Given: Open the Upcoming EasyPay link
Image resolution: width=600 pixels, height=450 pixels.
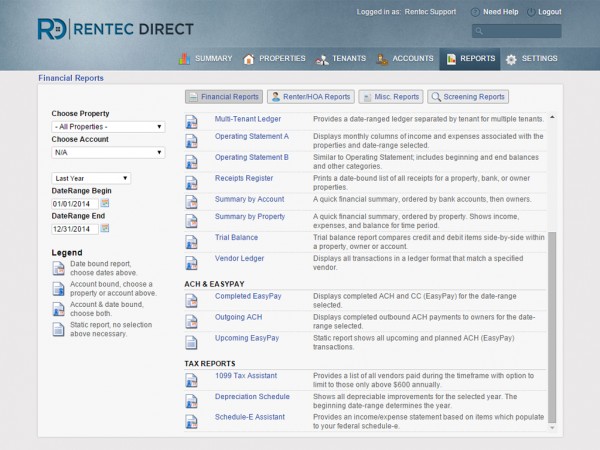Looking at the screenshot, I should click(247, 338).
